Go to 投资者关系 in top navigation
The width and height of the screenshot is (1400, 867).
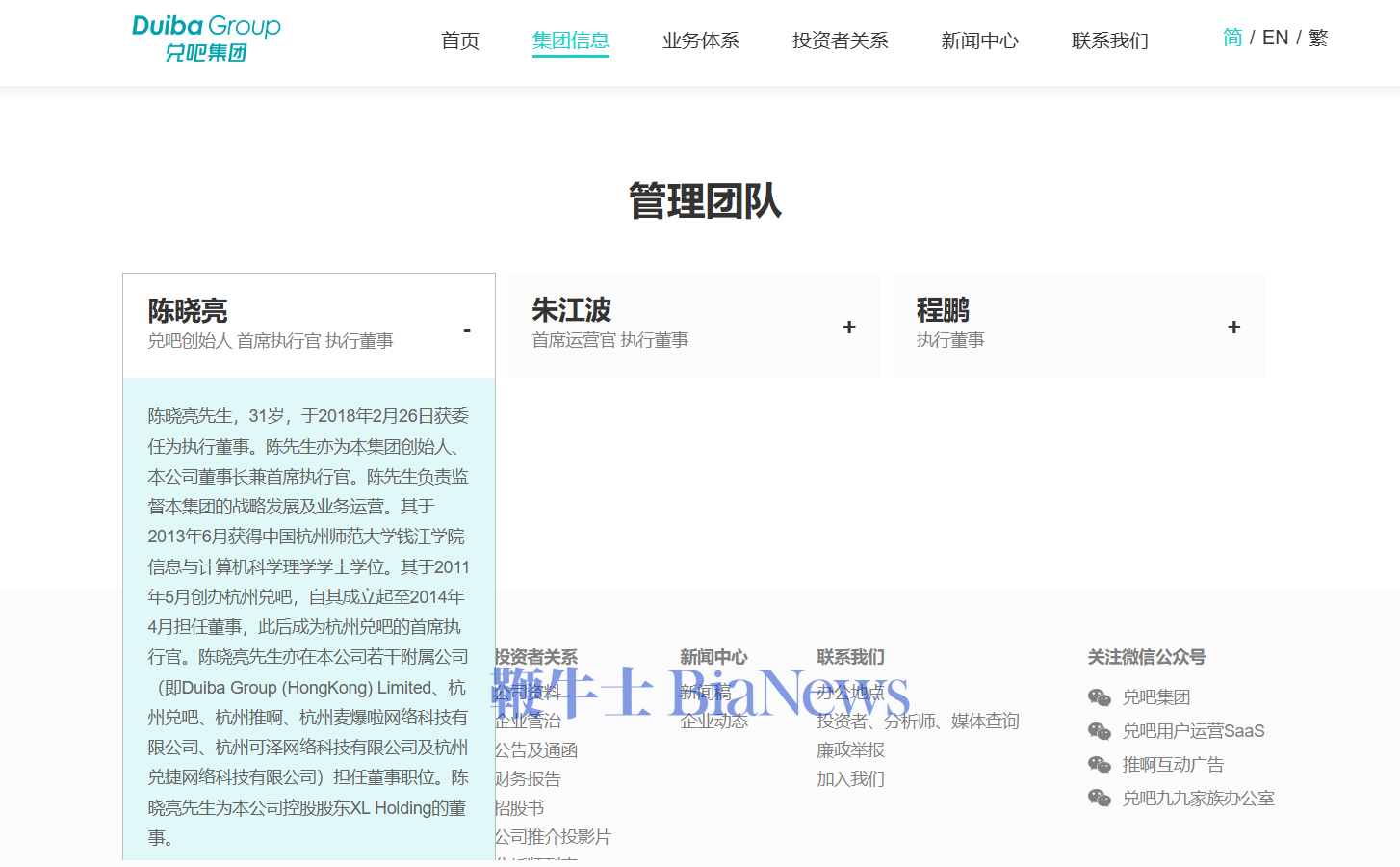coord(841,40)
